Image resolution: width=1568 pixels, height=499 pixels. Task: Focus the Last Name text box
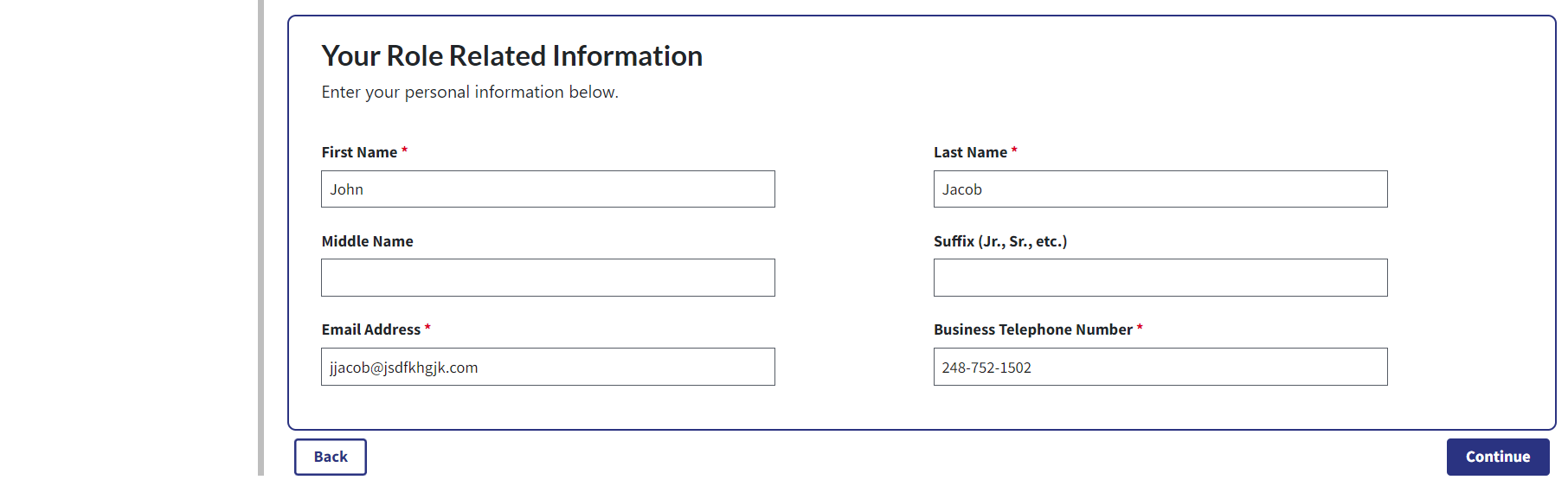[x=1160, y=189]
